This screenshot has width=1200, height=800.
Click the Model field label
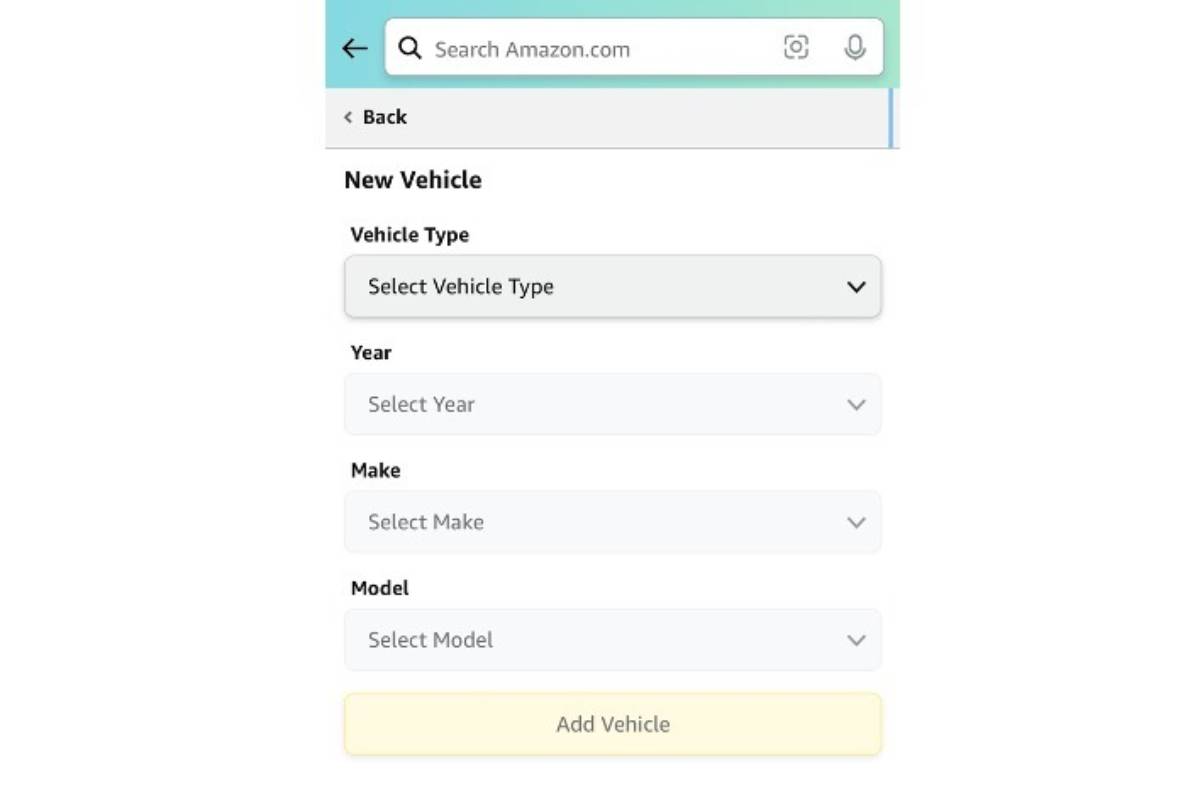point(380,588)
